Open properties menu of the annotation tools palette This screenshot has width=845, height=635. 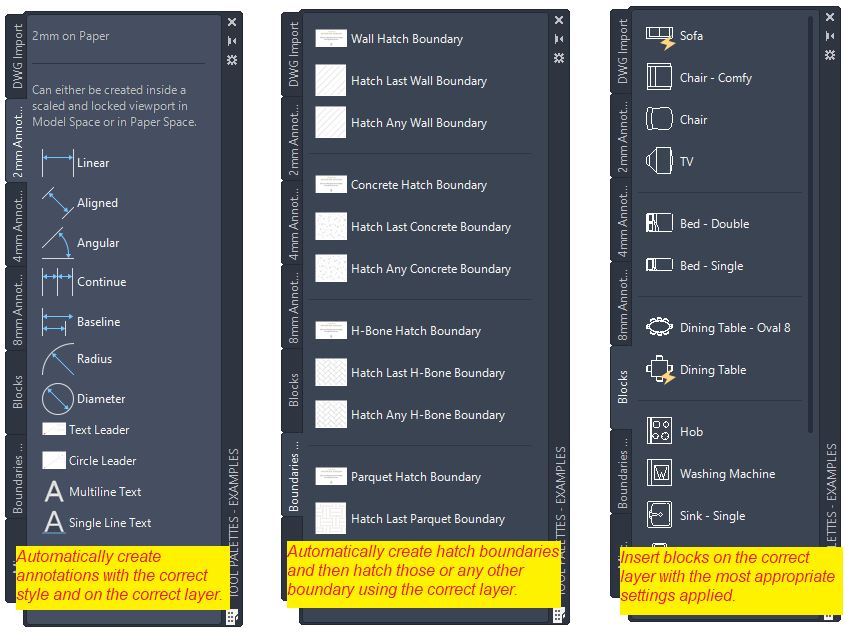232,59
